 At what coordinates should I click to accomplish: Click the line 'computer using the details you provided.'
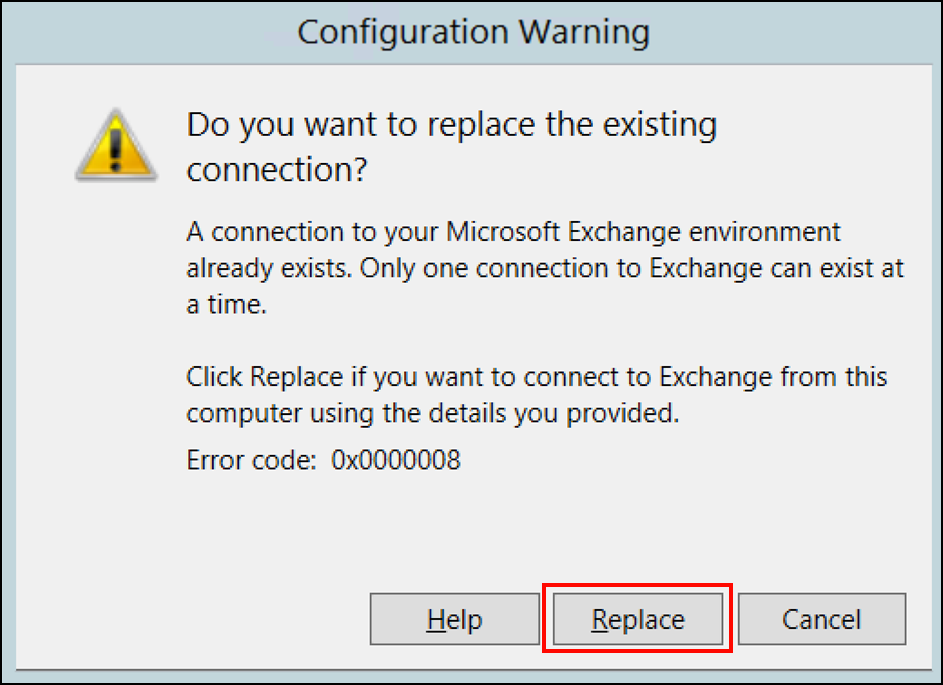pyautogui.click(x=432, y=413)
